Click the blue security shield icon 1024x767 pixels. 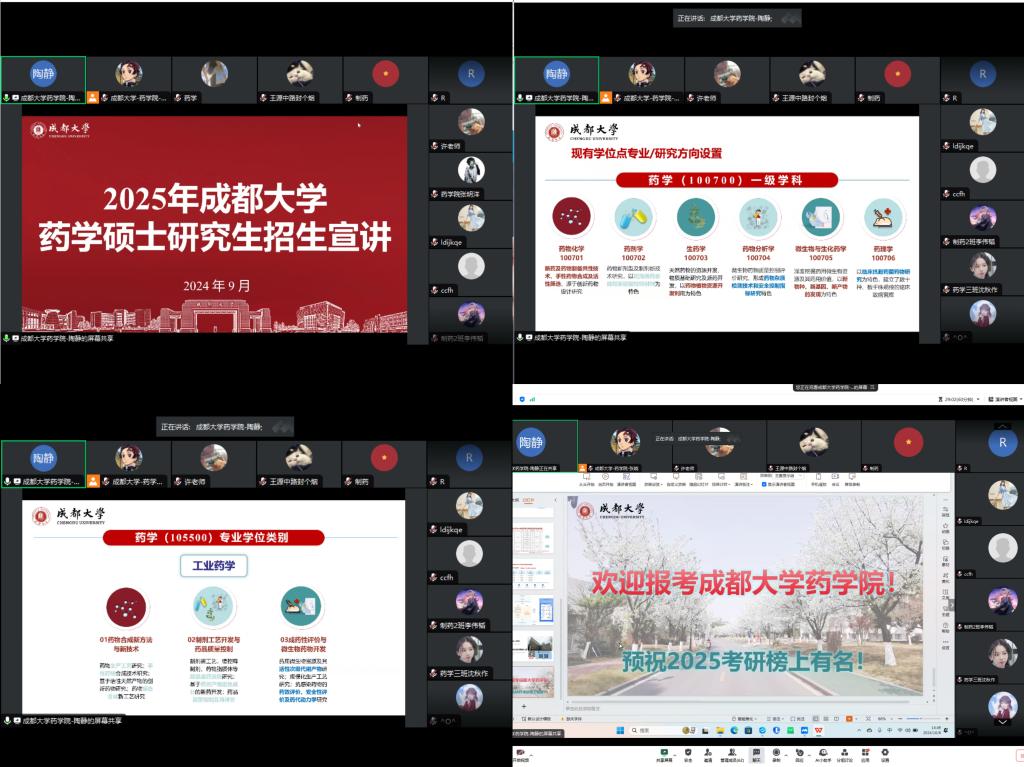click(x=523, y=398)
